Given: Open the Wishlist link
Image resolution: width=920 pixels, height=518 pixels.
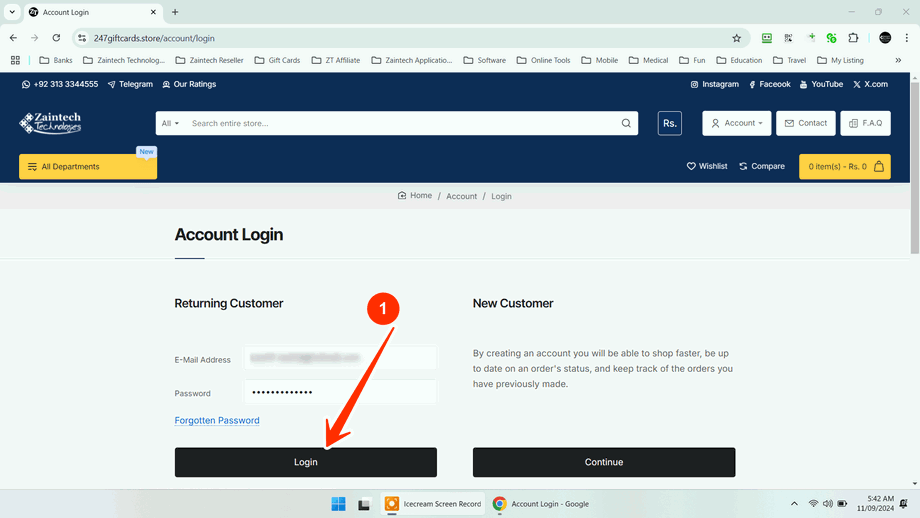Looking at the screenshot, I should 707,167.
